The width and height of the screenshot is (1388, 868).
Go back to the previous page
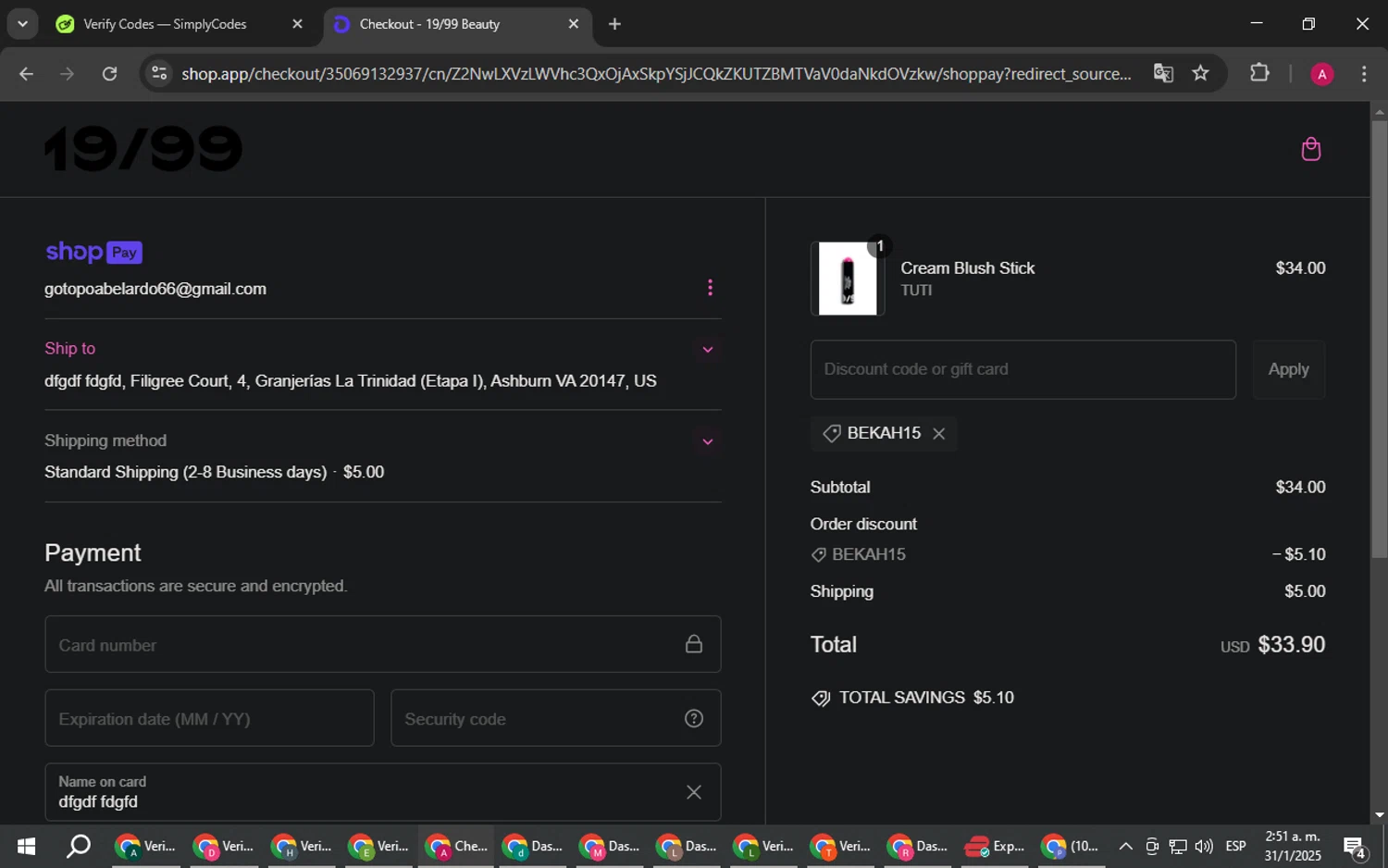click(x=26, y=74)
